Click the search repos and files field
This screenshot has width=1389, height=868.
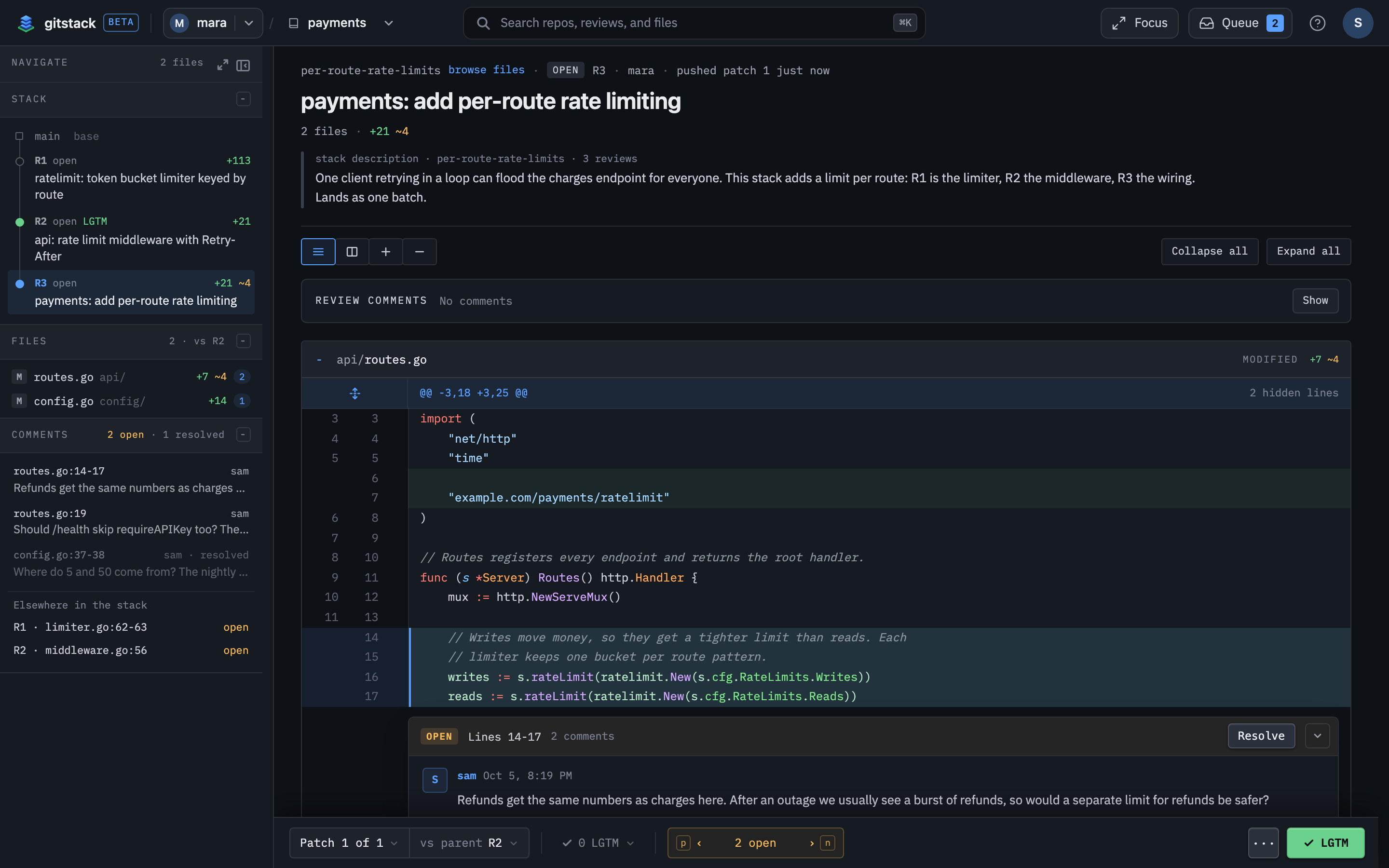click(x=694, y=23)
